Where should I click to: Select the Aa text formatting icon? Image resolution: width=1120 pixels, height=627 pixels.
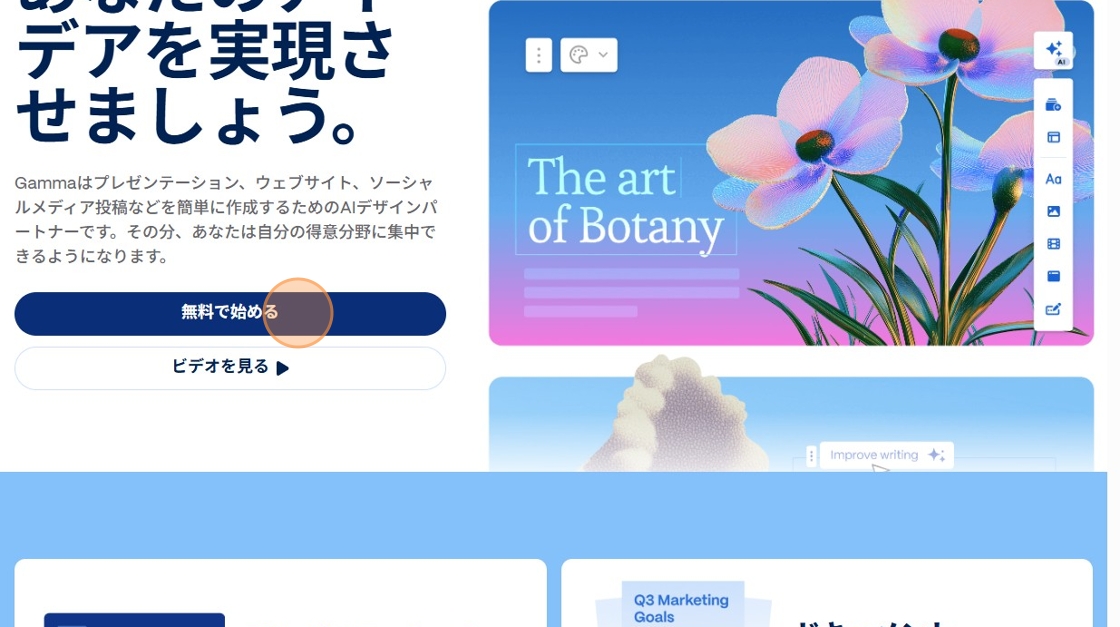click(1054, 179)
